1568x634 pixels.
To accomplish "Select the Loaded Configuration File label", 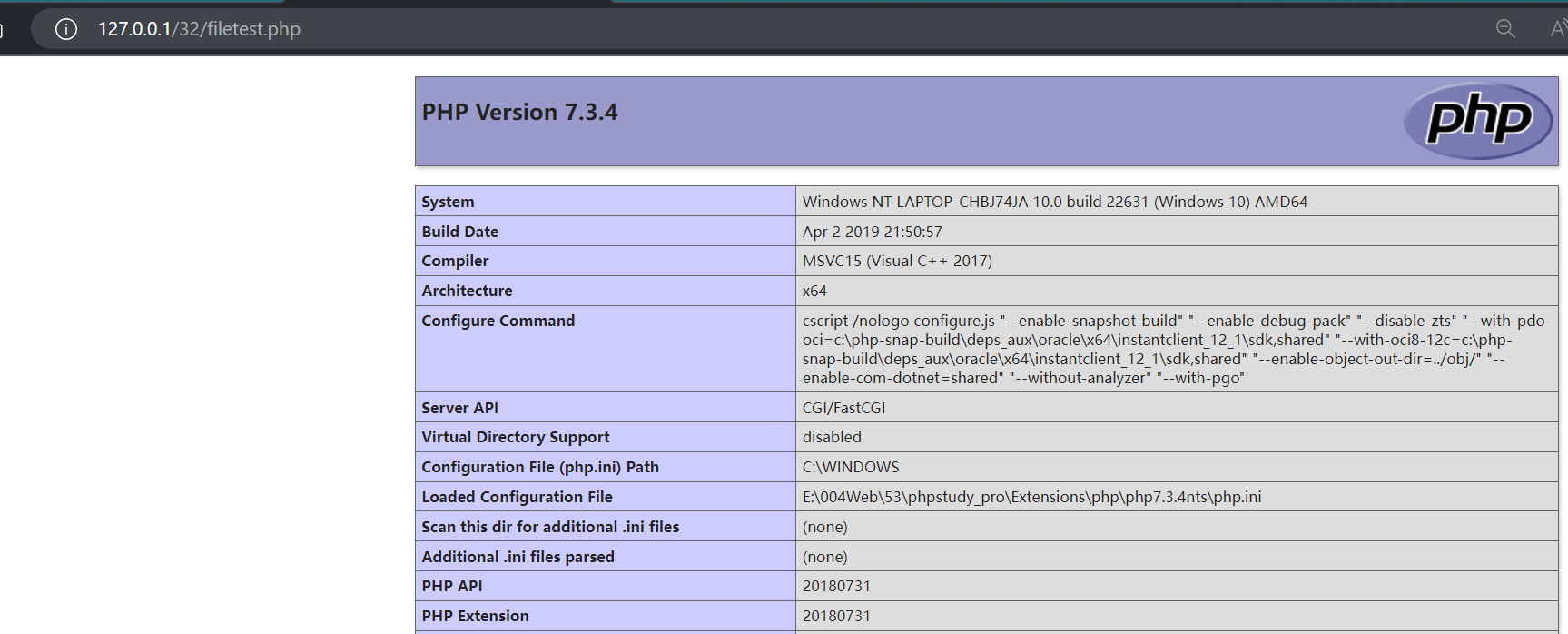I will click(517, 497).
